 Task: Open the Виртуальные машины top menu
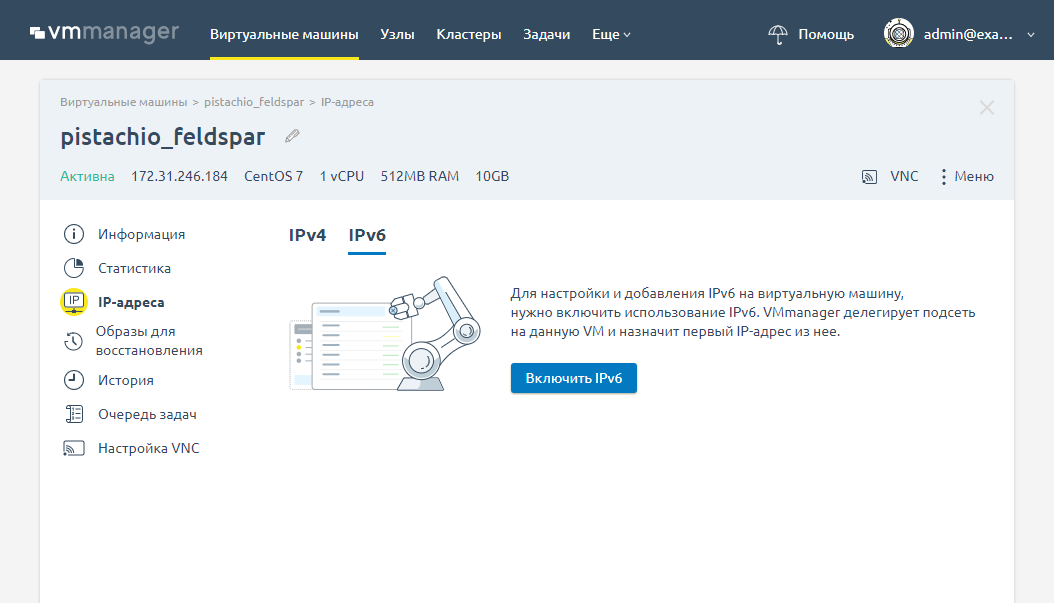tap(284, 34)
